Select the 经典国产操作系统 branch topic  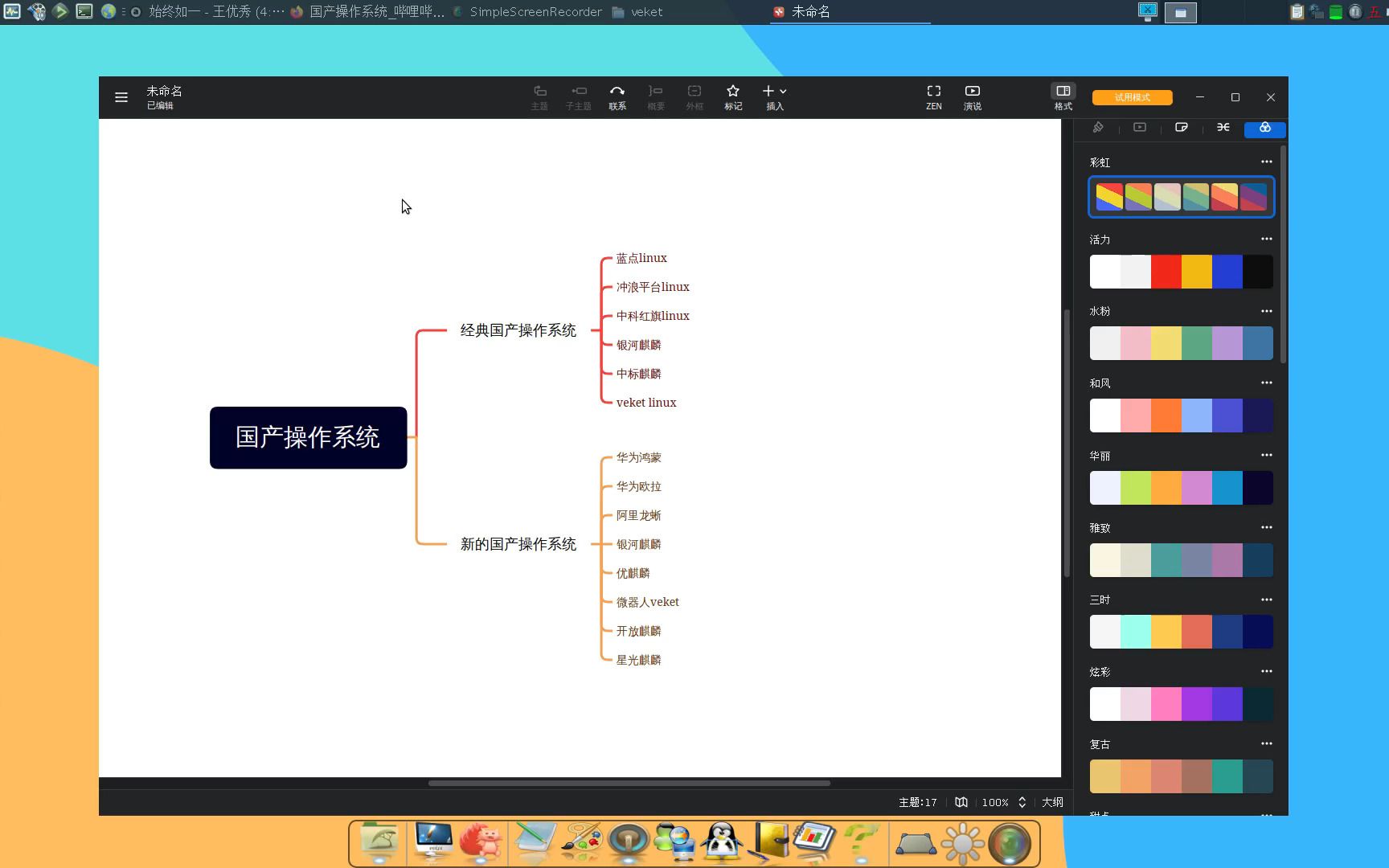click(x=518, y=330)
